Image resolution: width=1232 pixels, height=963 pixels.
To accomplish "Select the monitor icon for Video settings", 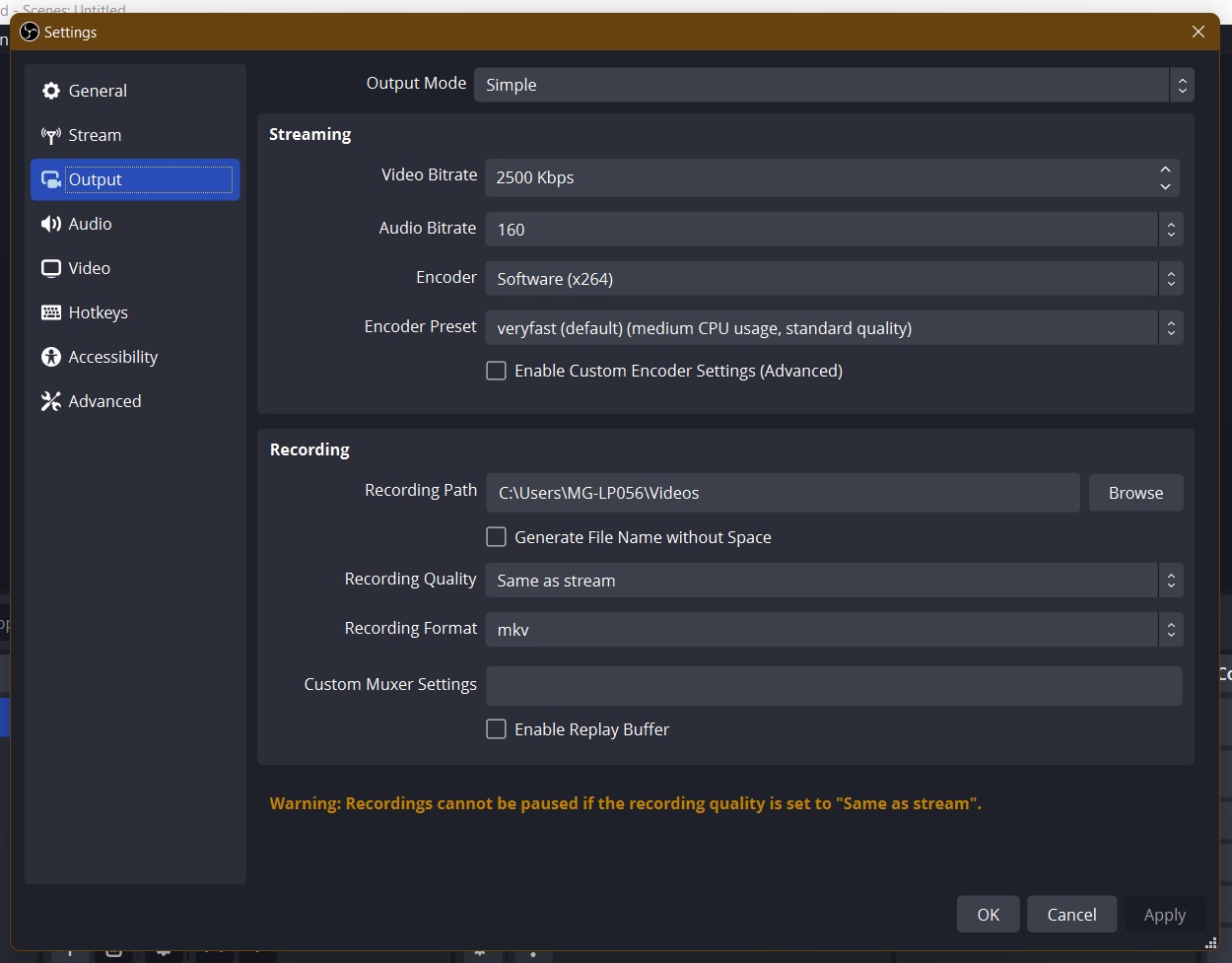I will (x=50, y=268).
